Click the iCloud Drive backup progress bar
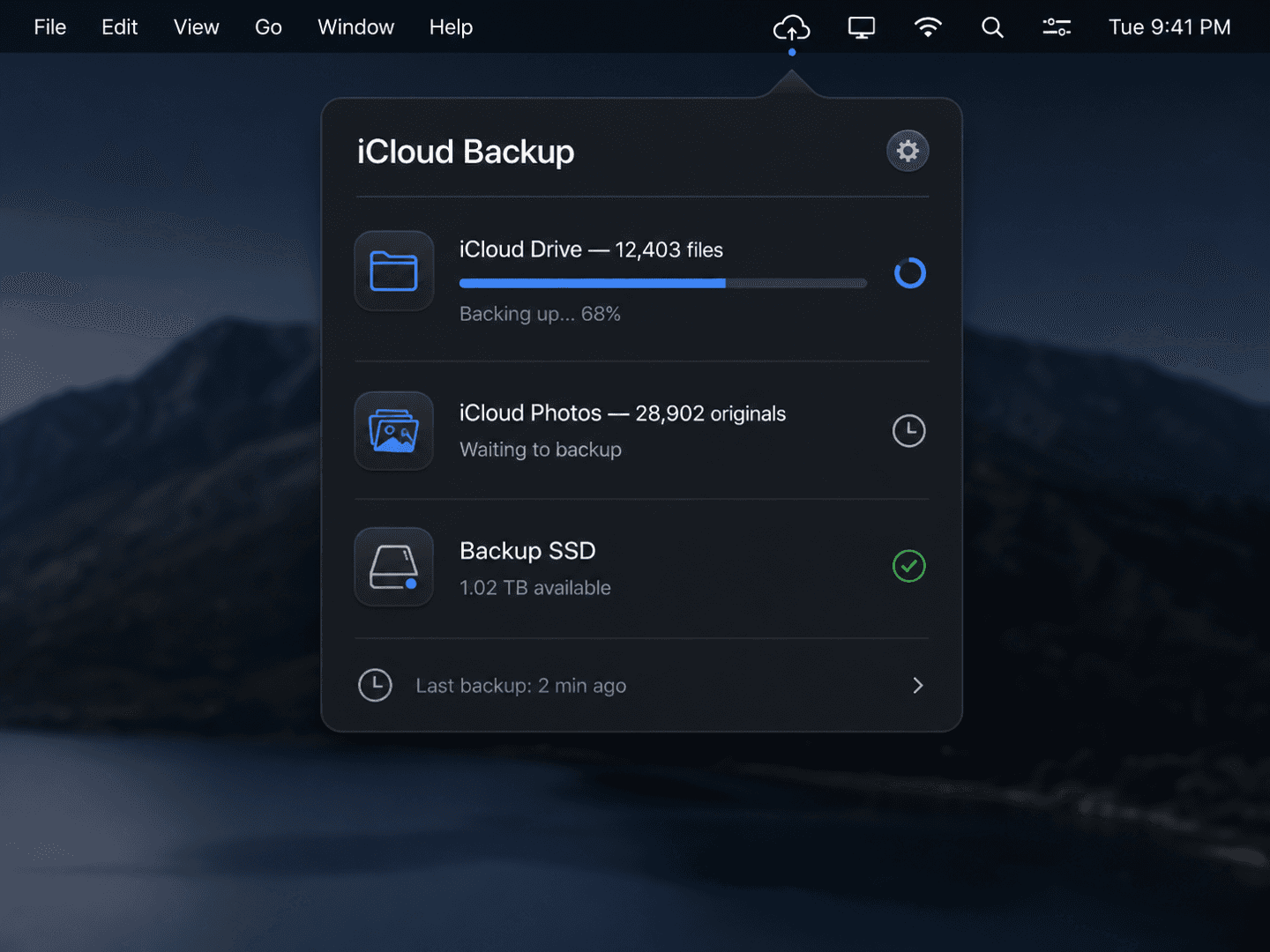1270x952 pixels. click(x=663, y=283)
